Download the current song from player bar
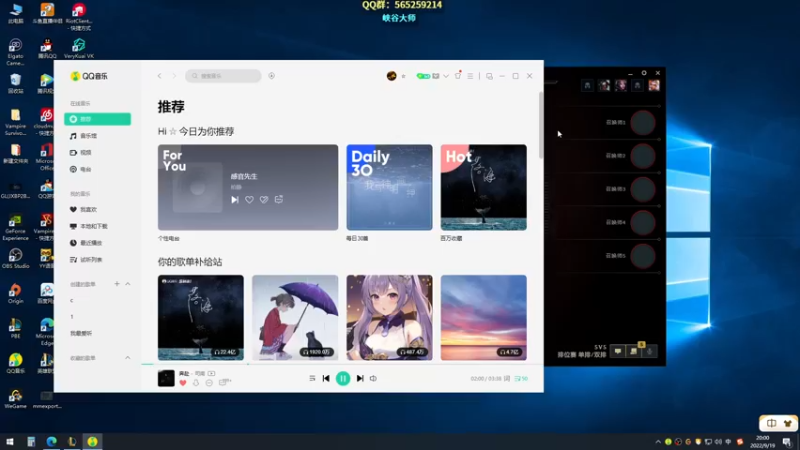Viewport: 800px width, 450px height. click(196, 383)
